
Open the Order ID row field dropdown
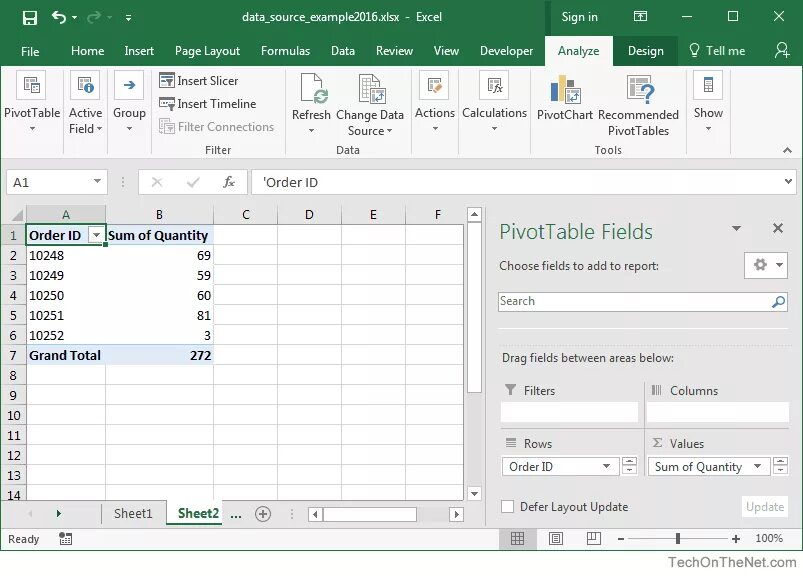606,466
